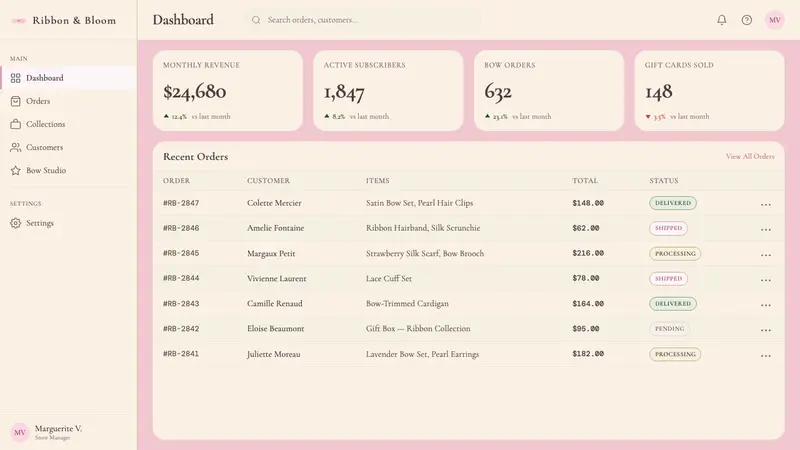Open the Active Subscribers card
800x450 pixels.
[388, 90]
